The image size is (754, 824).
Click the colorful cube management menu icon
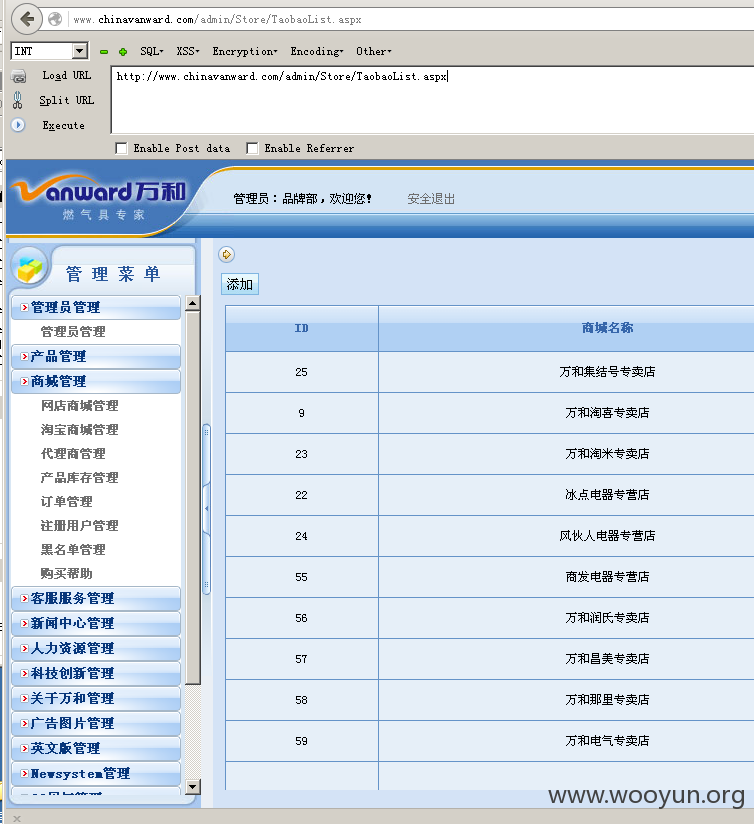[30, 268]
